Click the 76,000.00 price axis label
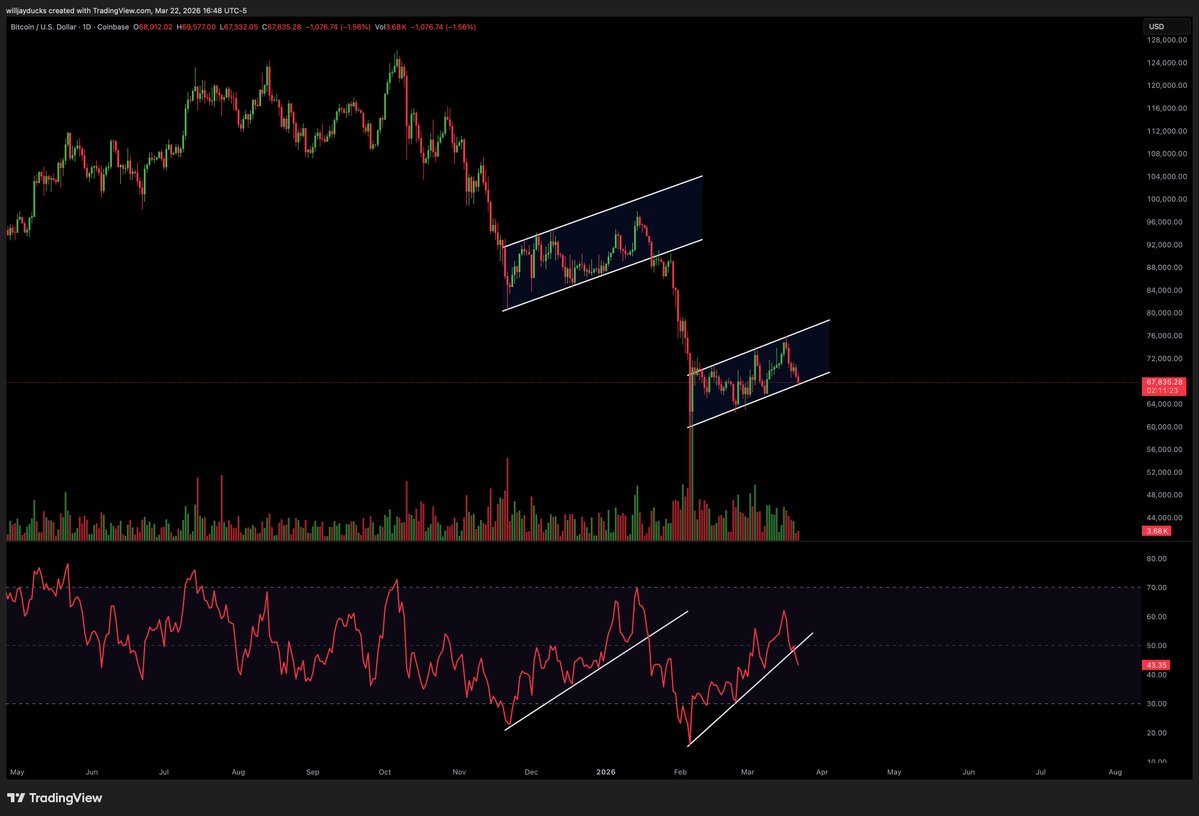Image resolution: width=1199 pixels, height=816 pixels. click(x=1167, y=336)
